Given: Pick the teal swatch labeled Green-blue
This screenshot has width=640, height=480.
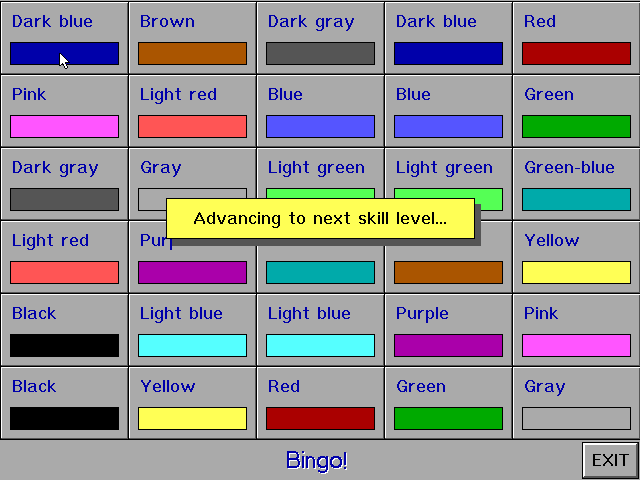Looking at the screenshot, I should coord(576,200).
